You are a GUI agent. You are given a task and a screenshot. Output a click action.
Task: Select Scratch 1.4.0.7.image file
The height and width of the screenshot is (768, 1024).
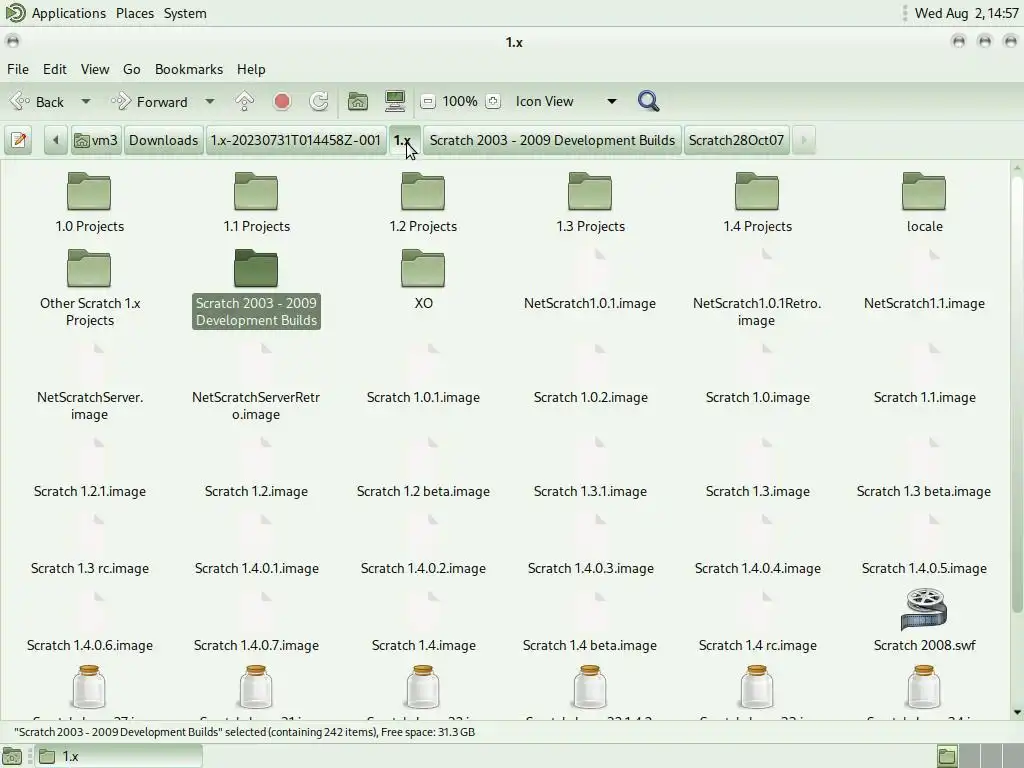[256, 645]
